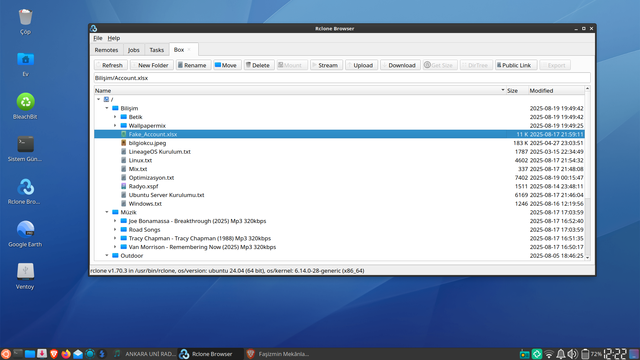
Task: Switch to ANKARA UNİ RAD... taskbar window
Action: (144, 354)
